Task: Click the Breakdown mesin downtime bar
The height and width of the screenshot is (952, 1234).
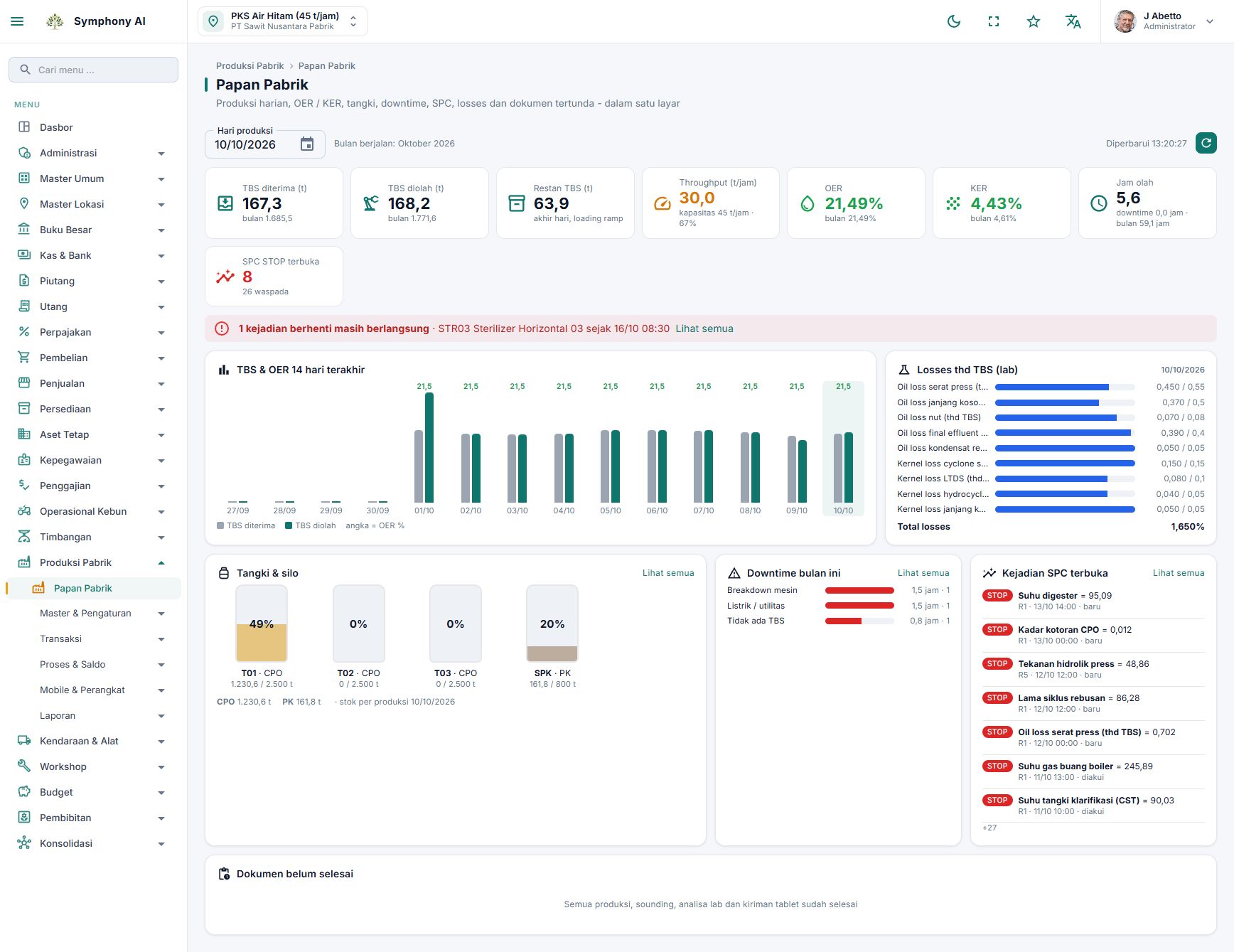Action: click(859, 591)
